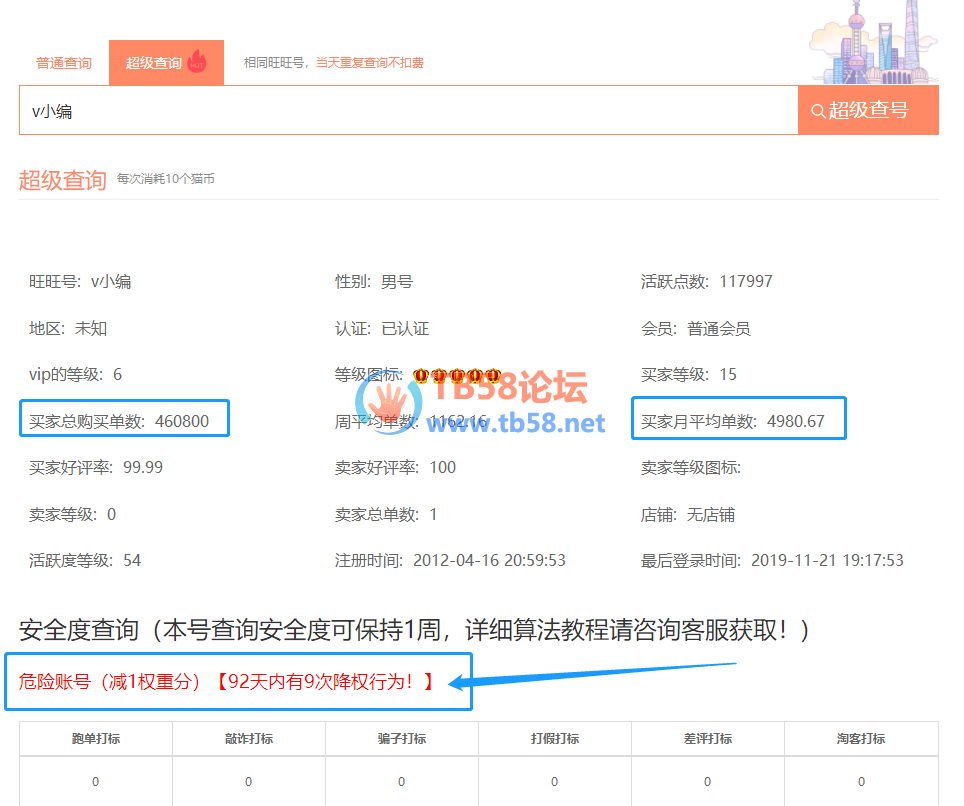Viewport: 964px width, 806px height.
Task: Click the 打假打标 column header
Action: click(x=555, y=739)
